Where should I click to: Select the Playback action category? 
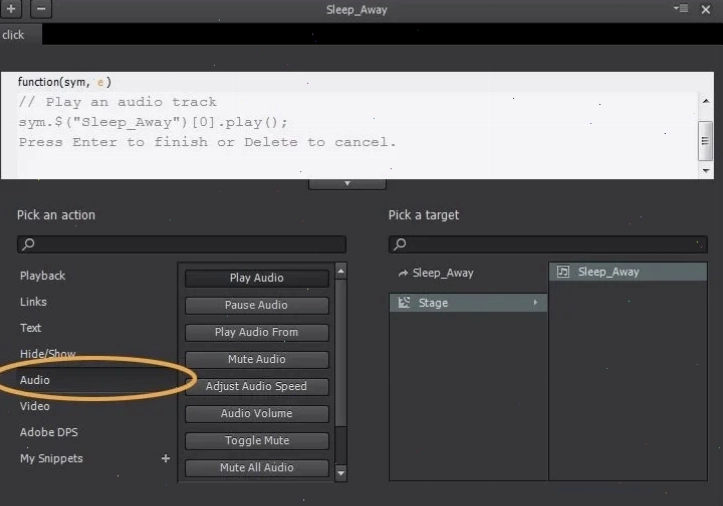point(42,276)
